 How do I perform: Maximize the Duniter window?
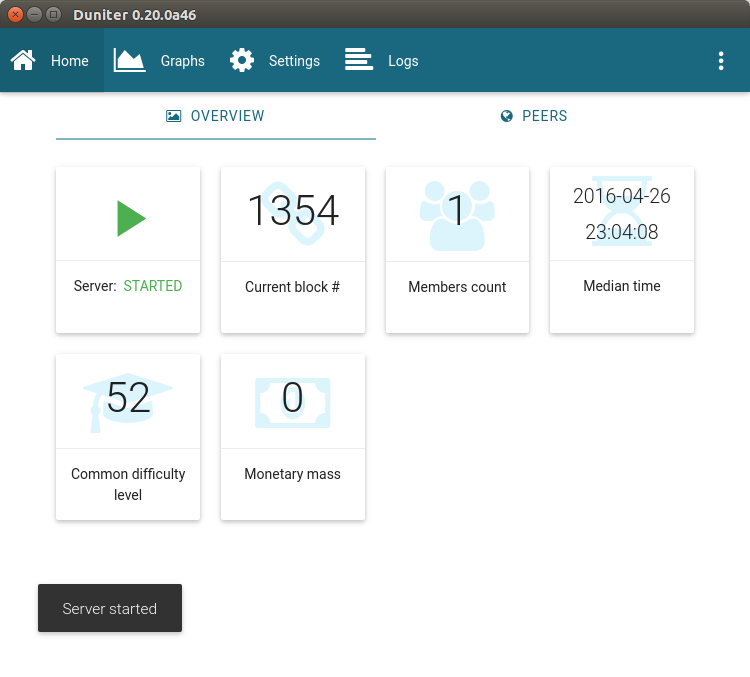click(54, 14)
